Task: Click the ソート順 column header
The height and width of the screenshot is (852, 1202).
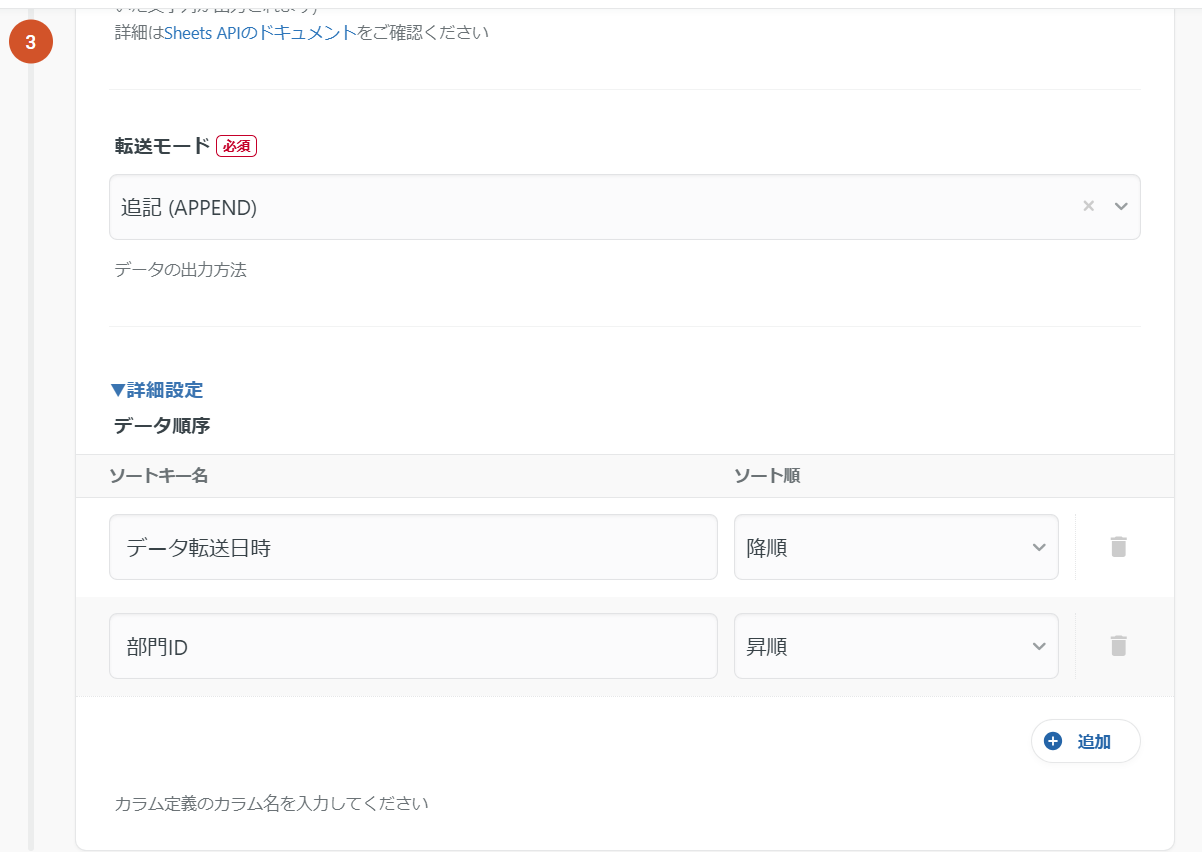Action: coord(767,476)
